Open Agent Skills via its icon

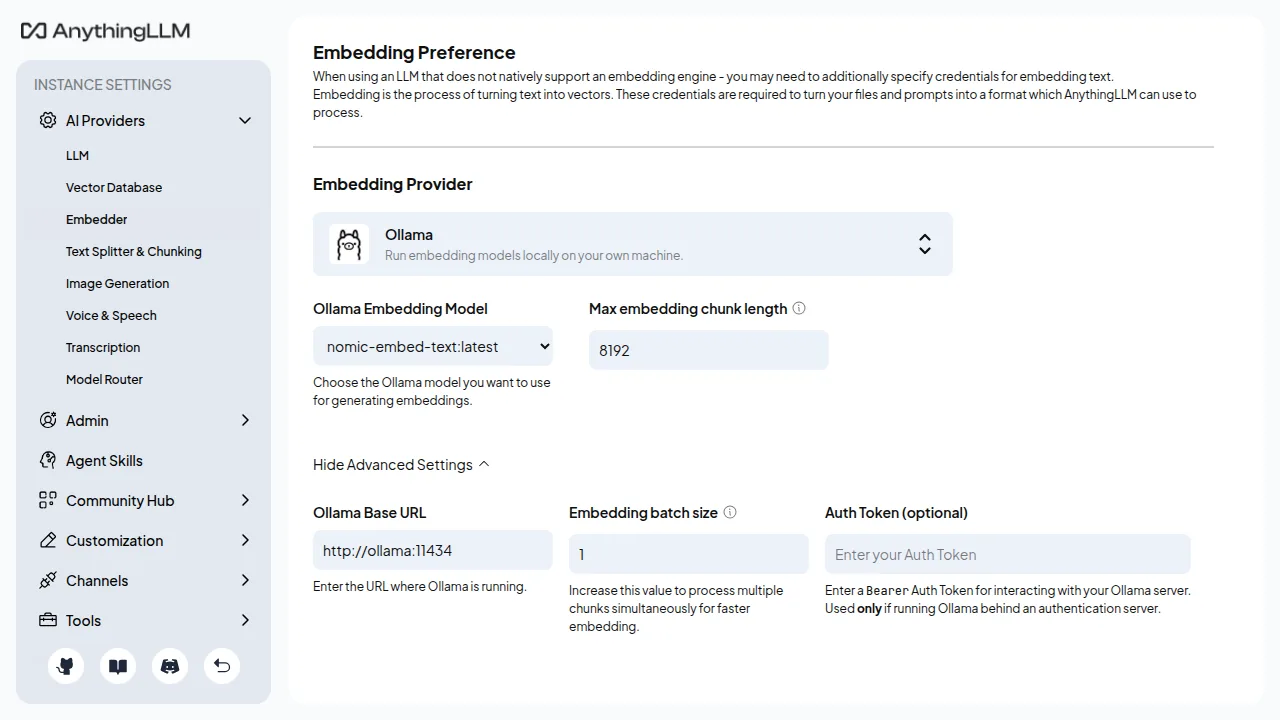point(47,460)
